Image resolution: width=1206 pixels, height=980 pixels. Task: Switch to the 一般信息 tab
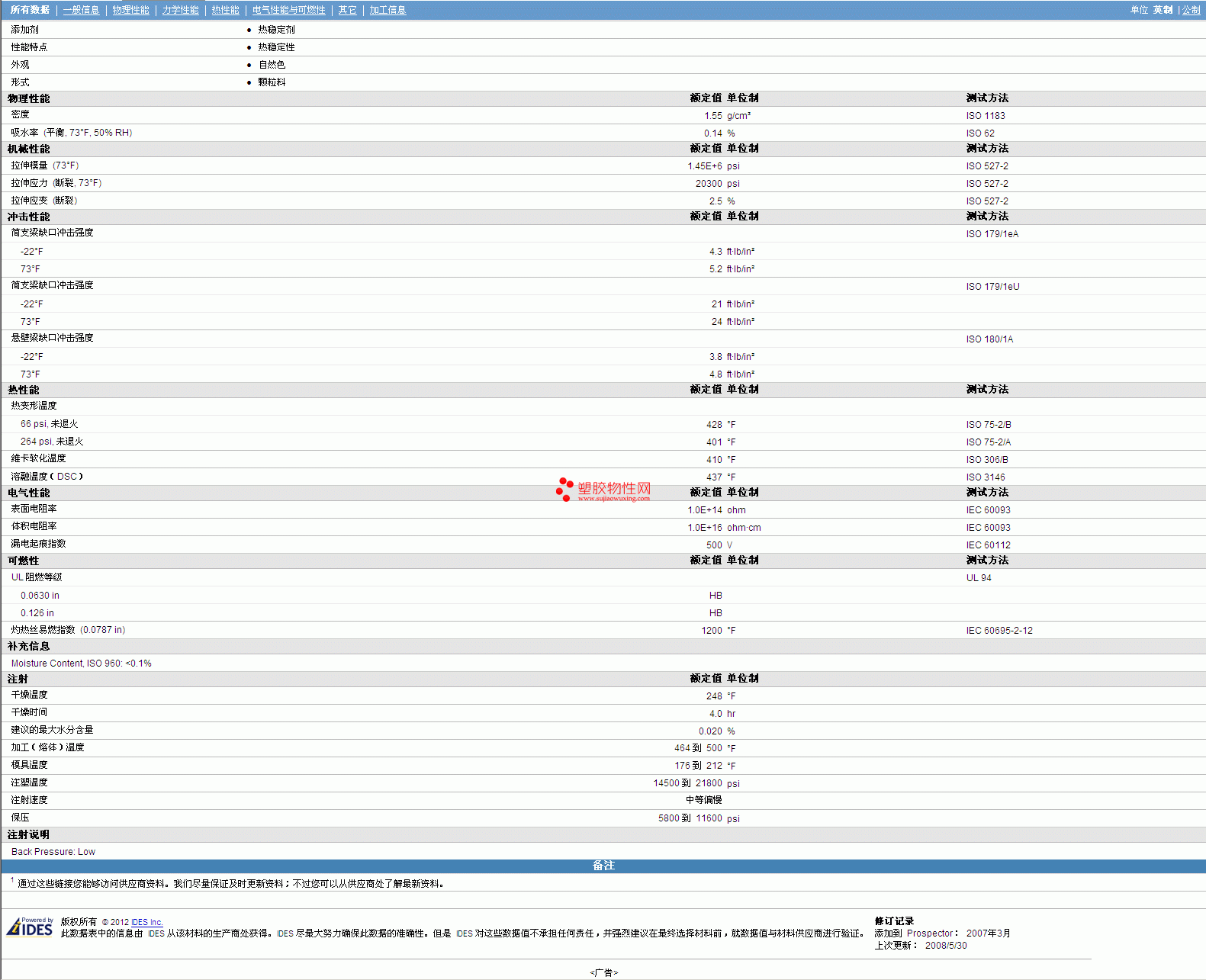tap(81, 10)
